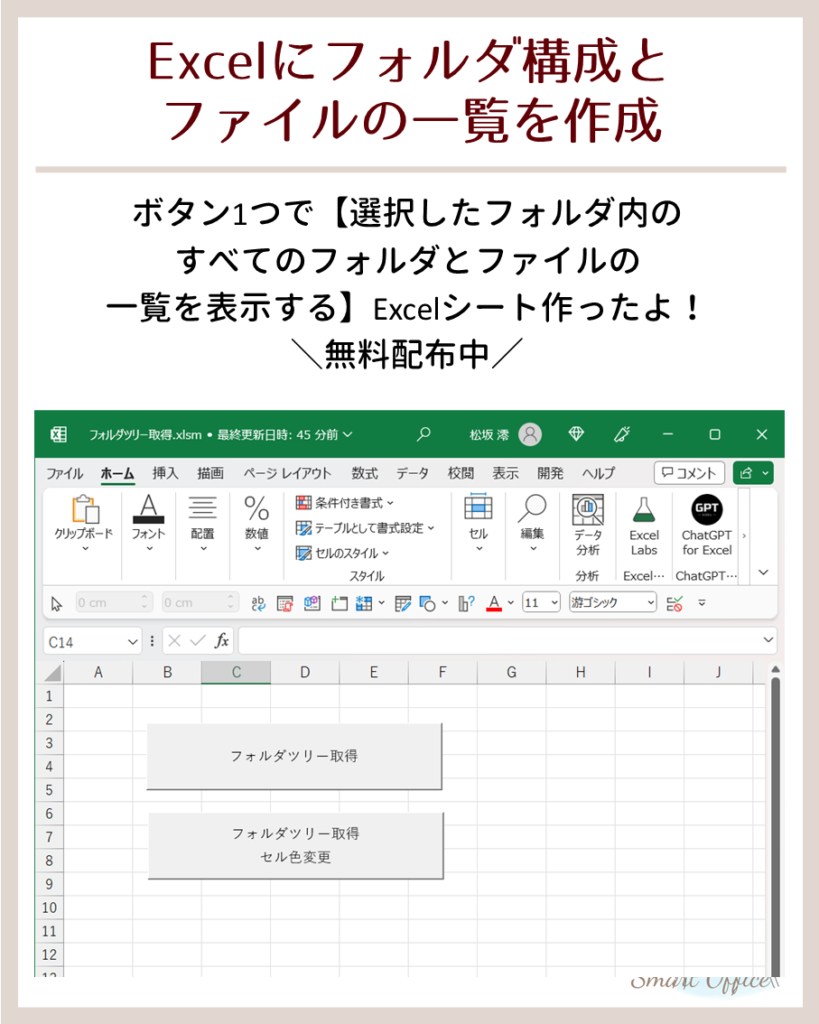819x1024 pixels.
Task: Click the first 0 cm size field
Action: (114, 602)
